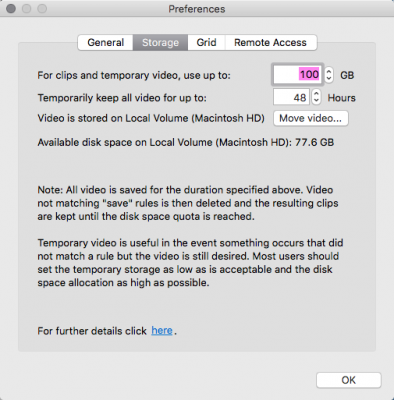Close the Preferences window
The height and width of the screenshot is (400, 394).
point(11,8)
